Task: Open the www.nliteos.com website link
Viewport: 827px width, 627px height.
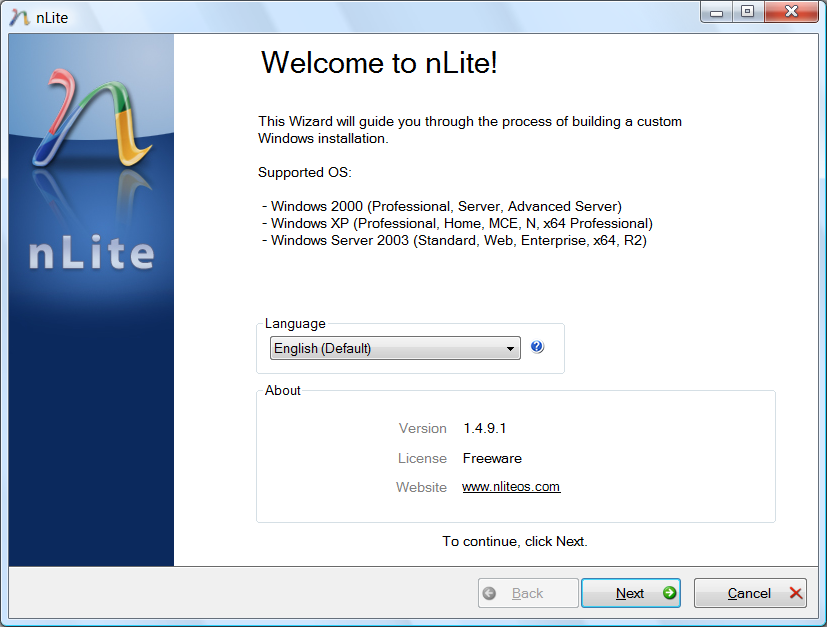Action: 511,487
